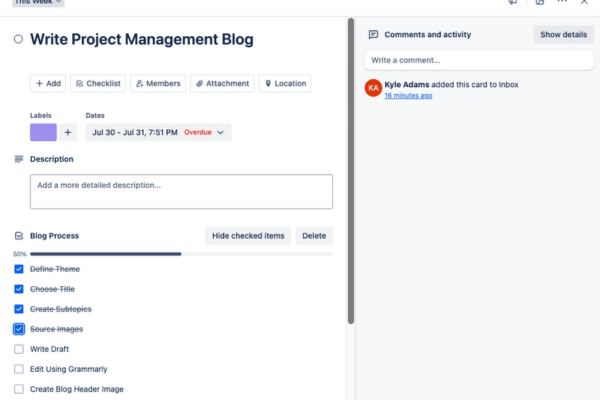
Task: Open the This Week list dropdown
Action: pyautogui.click(x=38, y=2)
